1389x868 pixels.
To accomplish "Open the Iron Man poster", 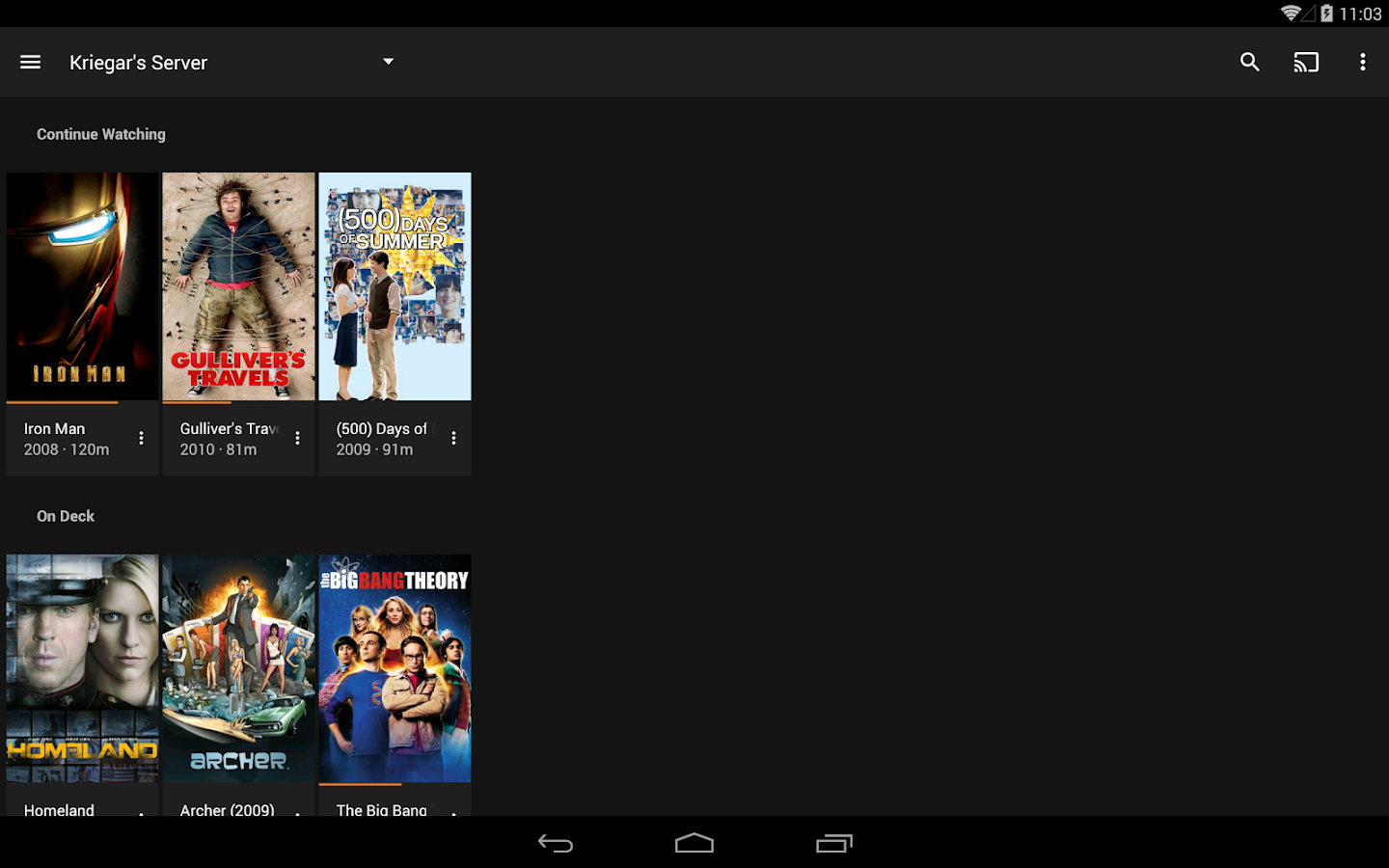I will (82, 286).
